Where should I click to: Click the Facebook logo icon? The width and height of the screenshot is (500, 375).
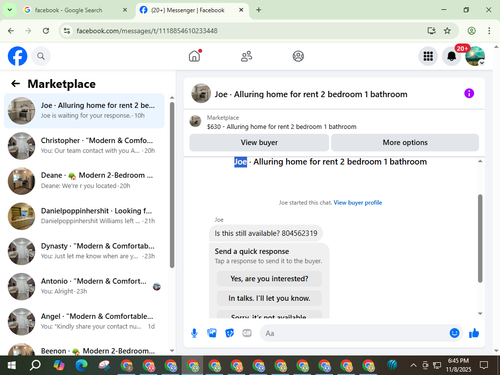[17, 56]
